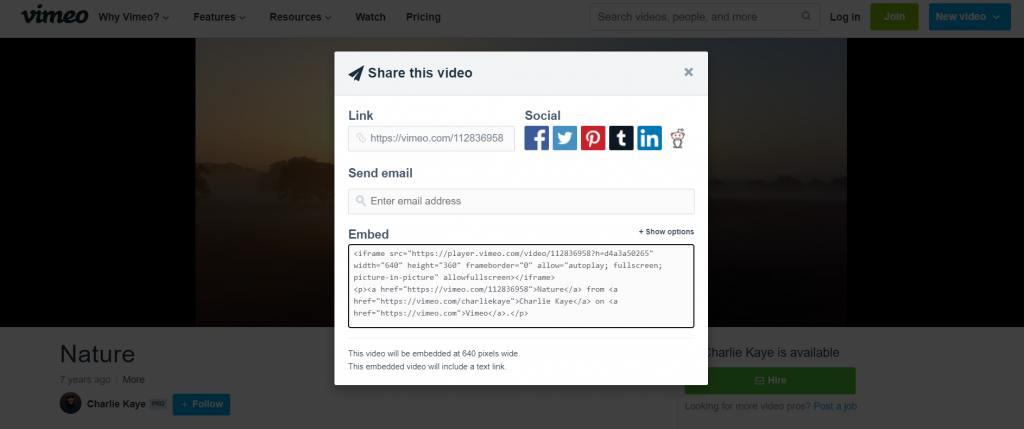Open the Post a job link
The height and width of the screenshot is (429, 1024).
(835, 406)
